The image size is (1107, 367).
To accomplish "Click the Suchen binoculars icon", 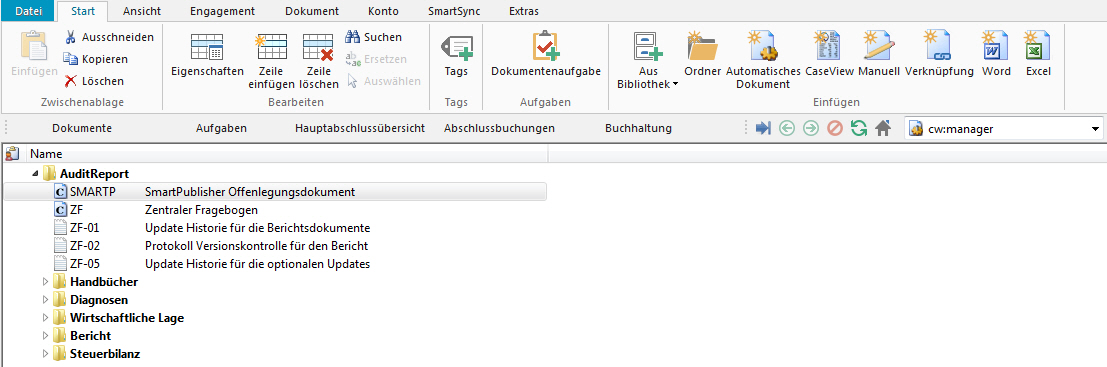I will (353, 37).
